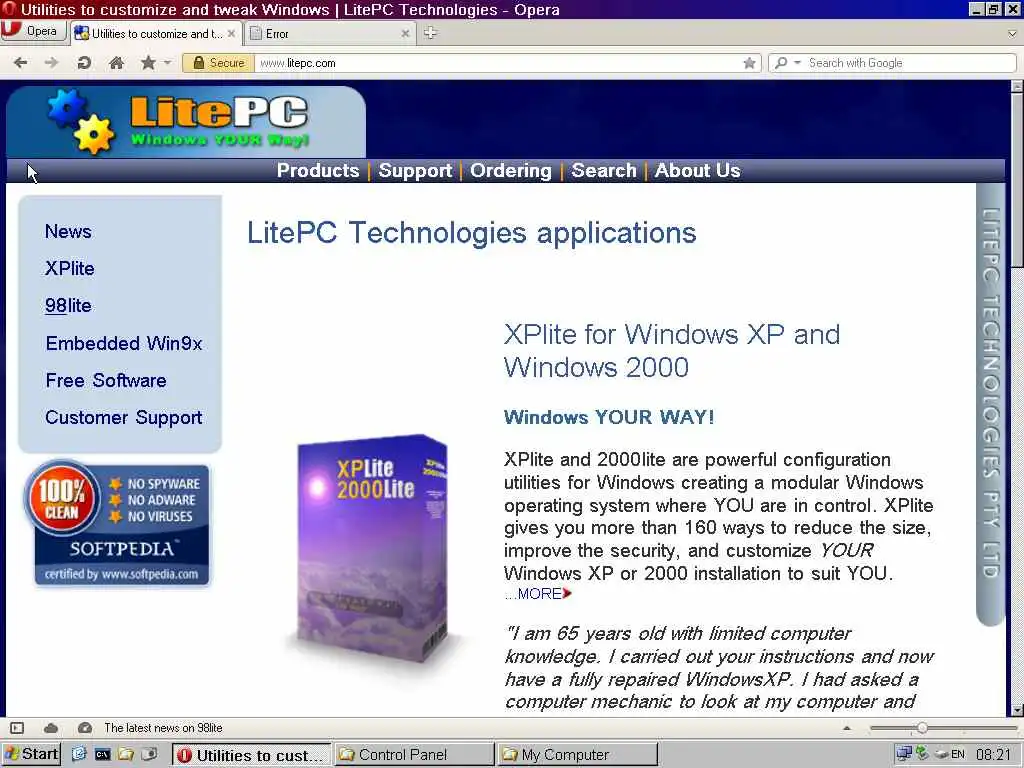This screenshot has height=768, width=1024.
Task: Click the Softpedia 100% Clean badge
Action: (118, 523)
